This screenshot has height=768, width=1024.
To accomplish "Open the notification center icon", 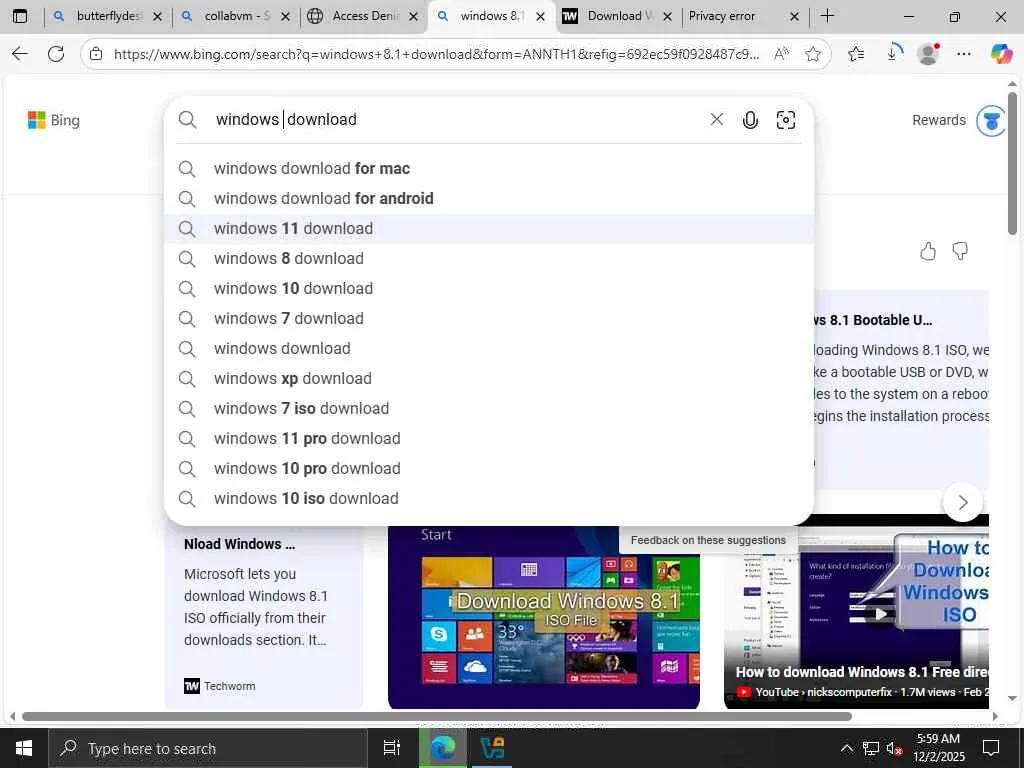I will click(991, 748).
